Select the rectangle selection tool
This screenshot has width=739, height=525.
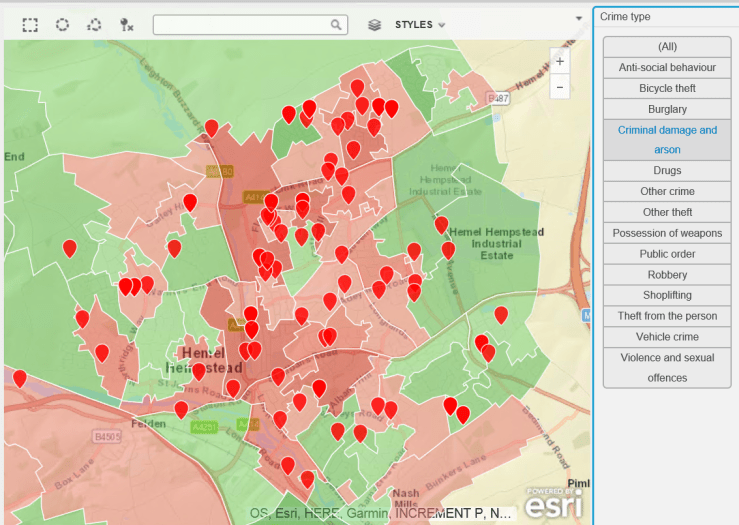30,25
